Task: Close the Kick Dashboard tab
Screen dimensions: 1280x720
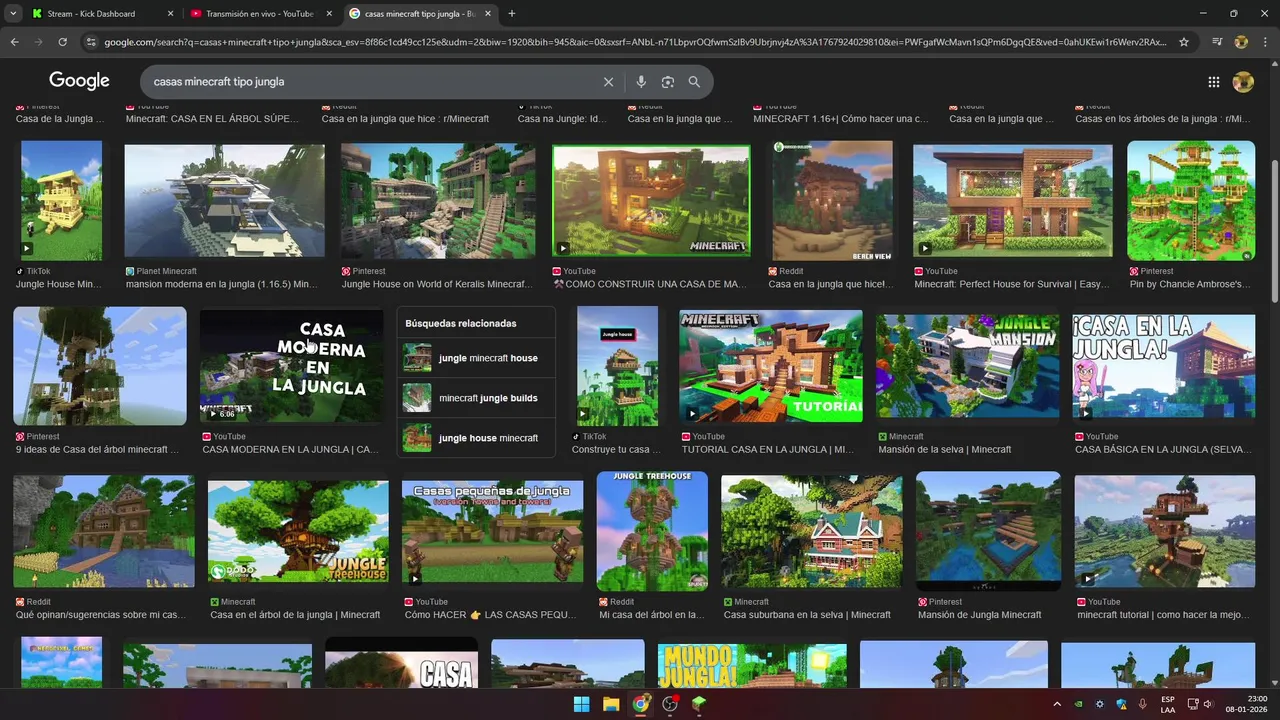Action: pos(170,14)
